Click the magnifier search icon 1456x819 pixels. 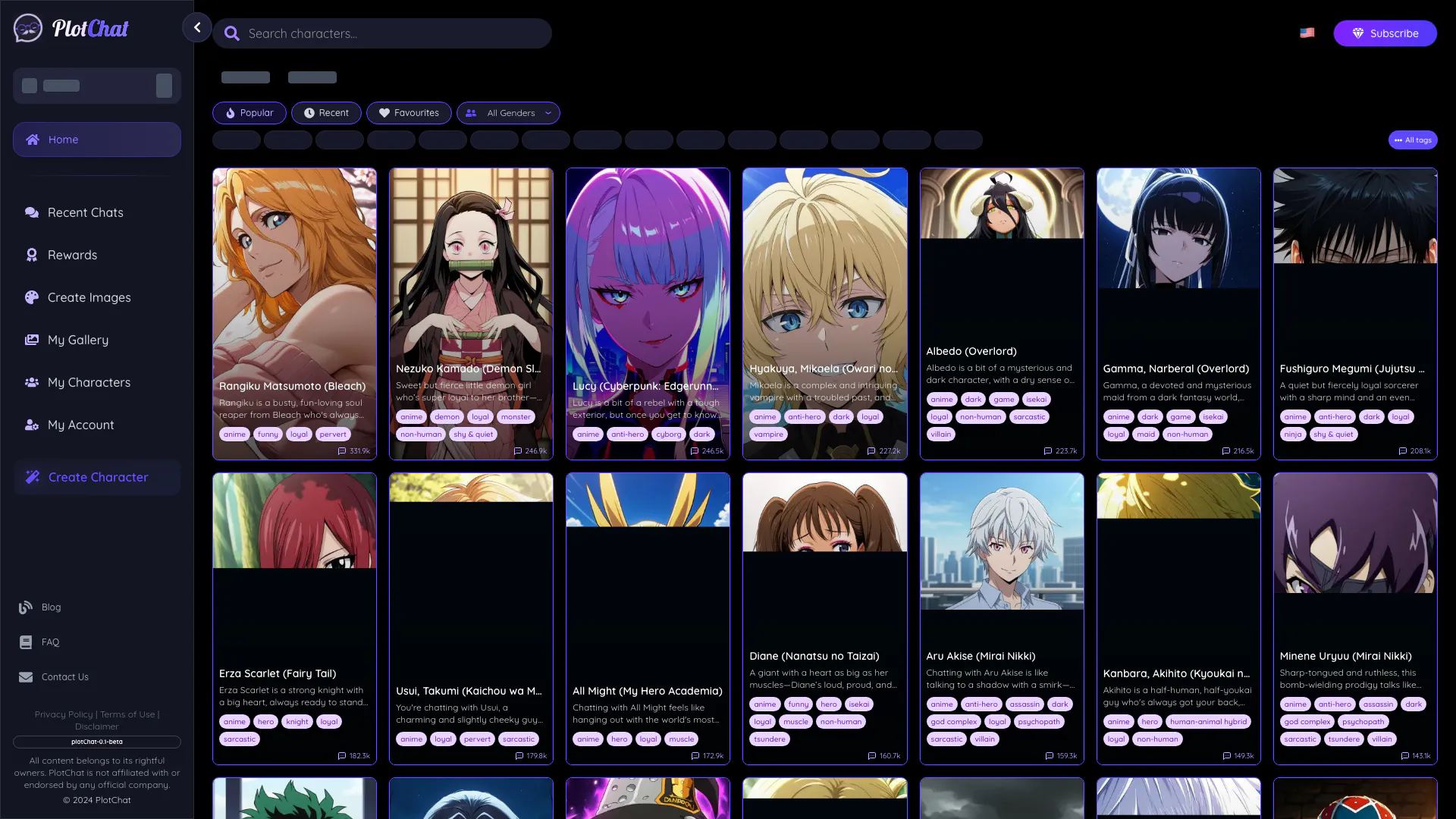point(232,33)
